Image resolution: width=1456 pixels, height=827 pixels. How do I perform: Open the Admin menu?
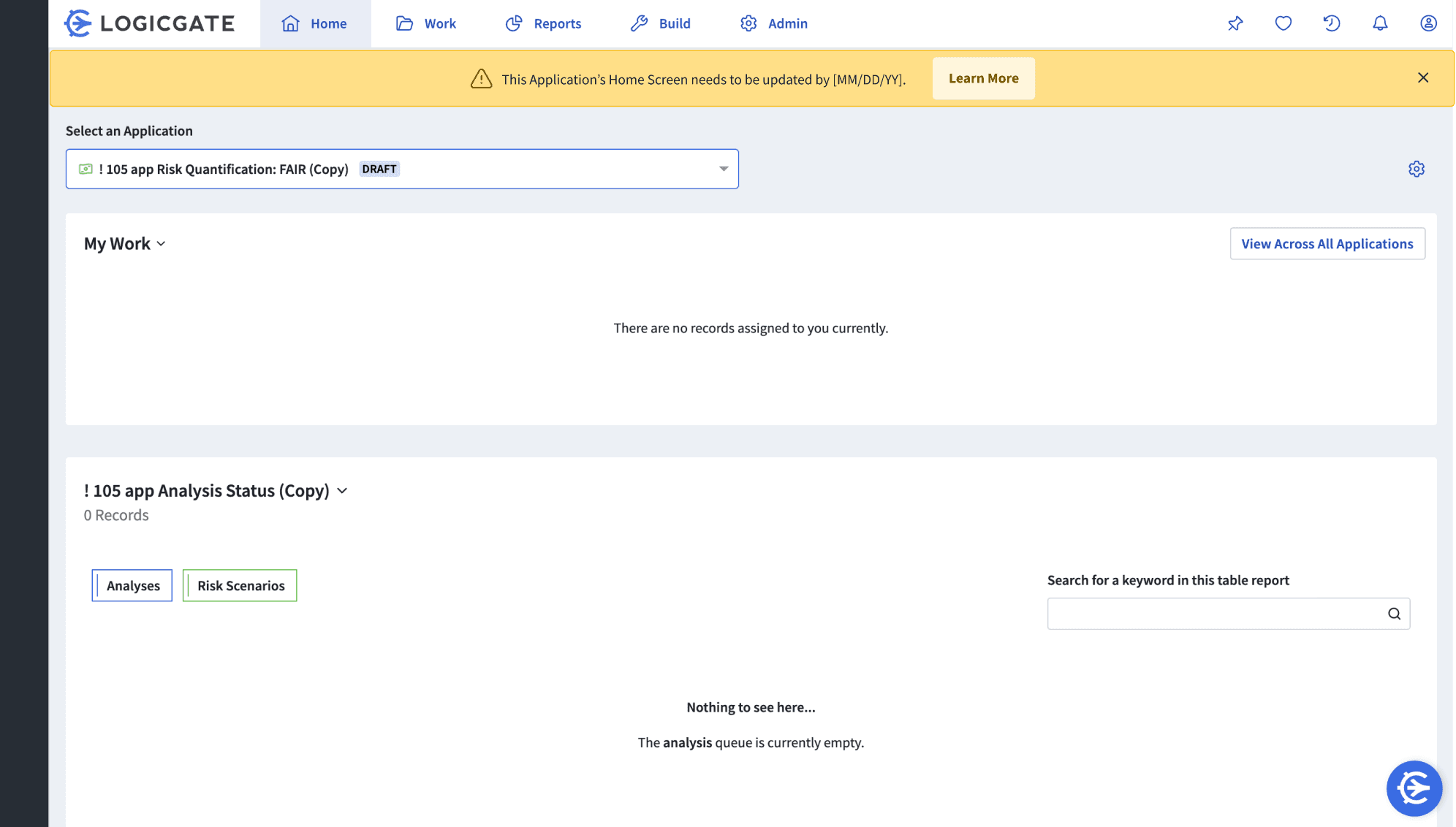tap(774, 23)
